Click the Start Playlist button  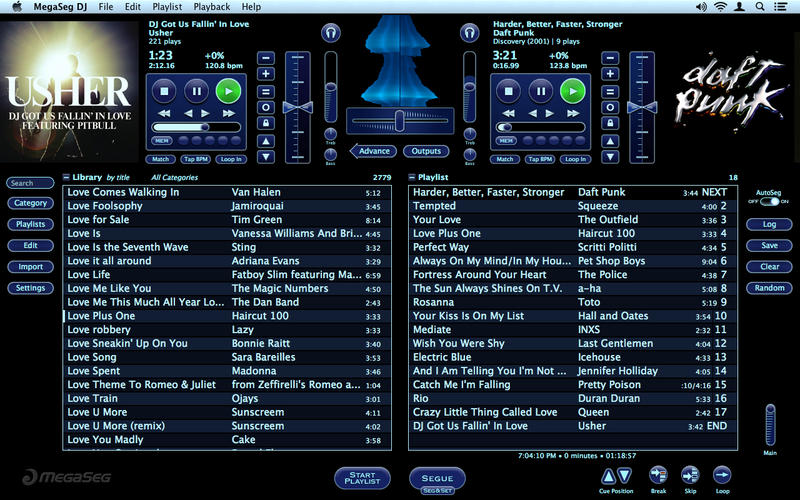point(361,478)
